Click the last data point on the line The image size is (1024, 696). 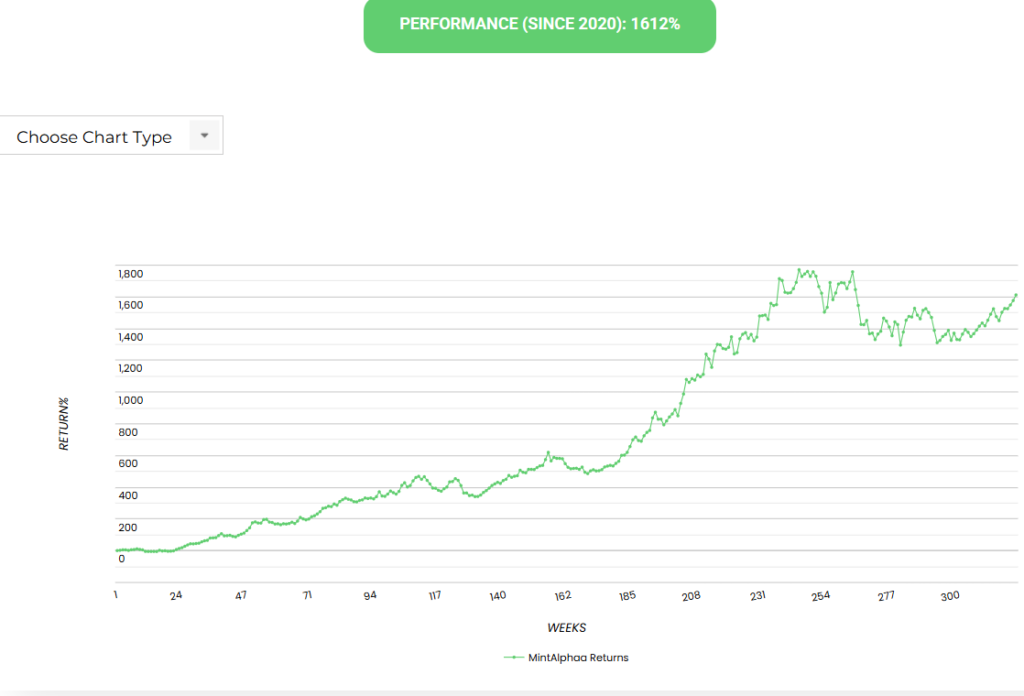pos(1016,295)
